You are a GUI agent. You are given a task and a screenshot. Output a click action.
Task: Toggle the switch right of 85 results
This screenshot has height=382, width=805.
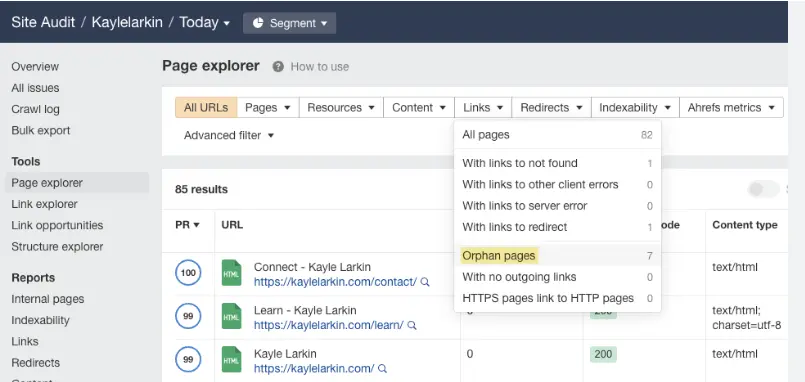coord(763,189)
